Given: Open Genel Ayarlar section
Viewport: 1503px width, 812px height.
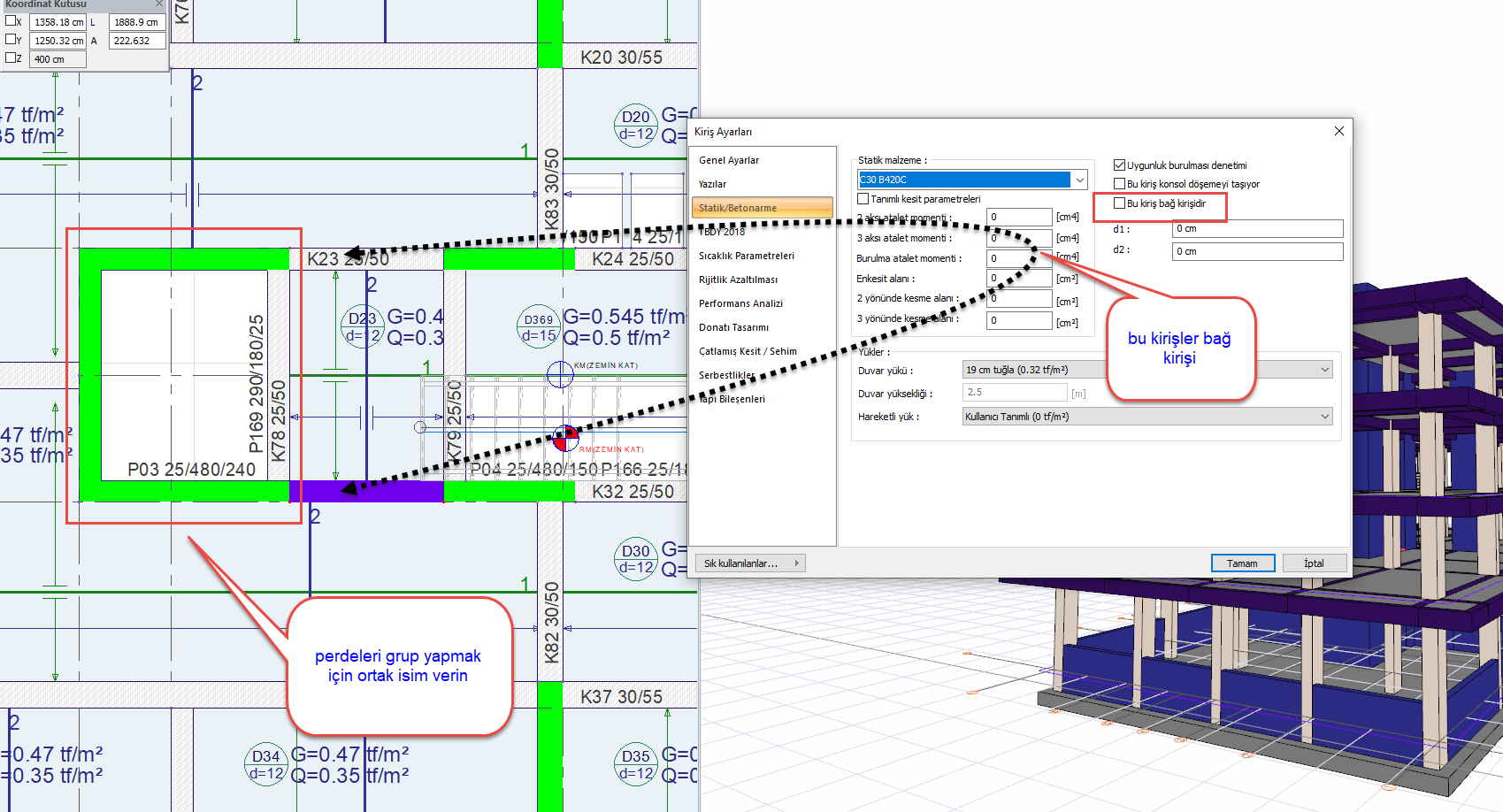Looking at the screenshot, I should [729, 160].
